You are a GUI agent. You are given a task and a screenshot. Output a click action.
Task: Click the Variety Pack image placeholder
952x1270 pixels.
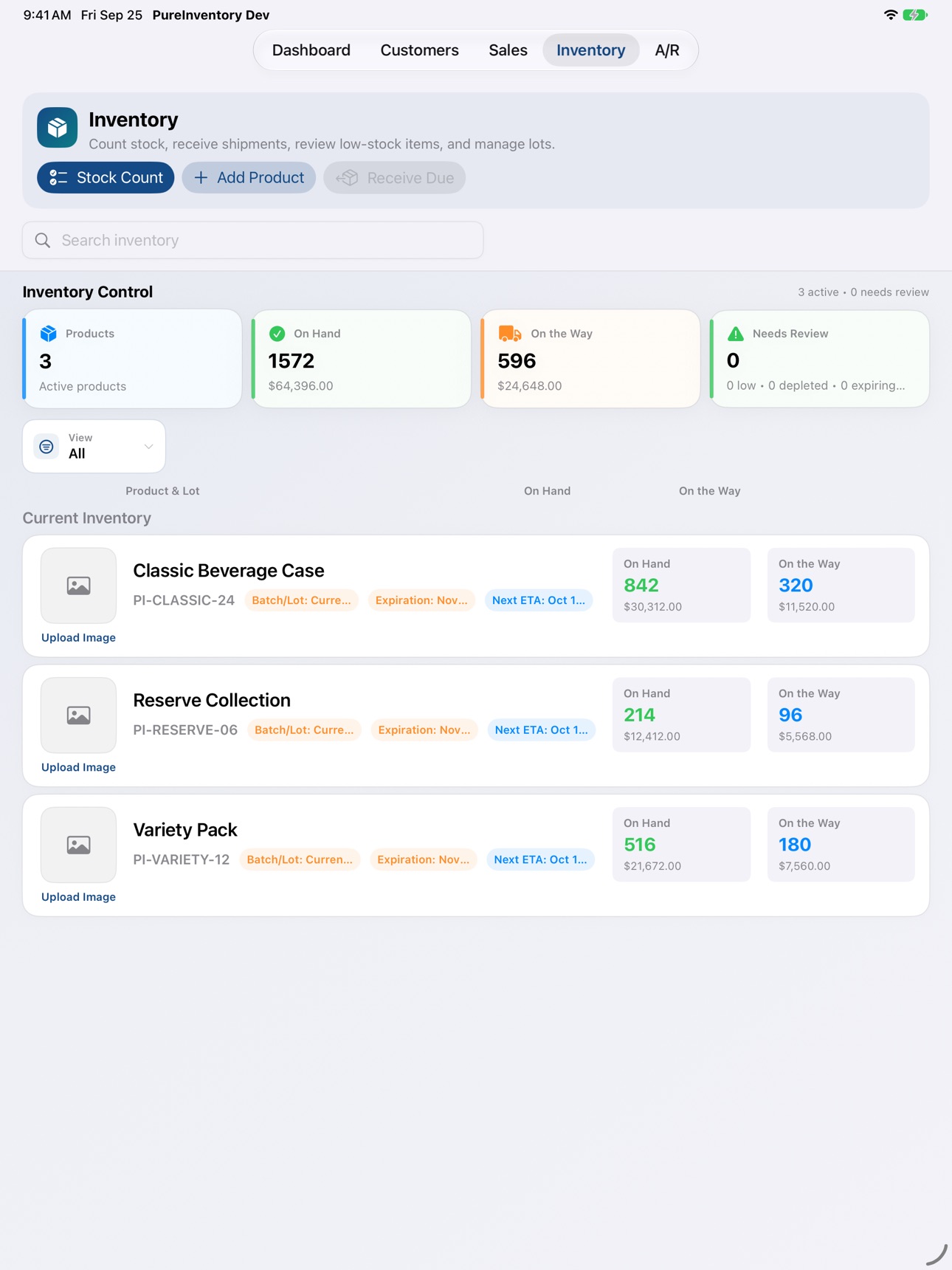[78, 845]
